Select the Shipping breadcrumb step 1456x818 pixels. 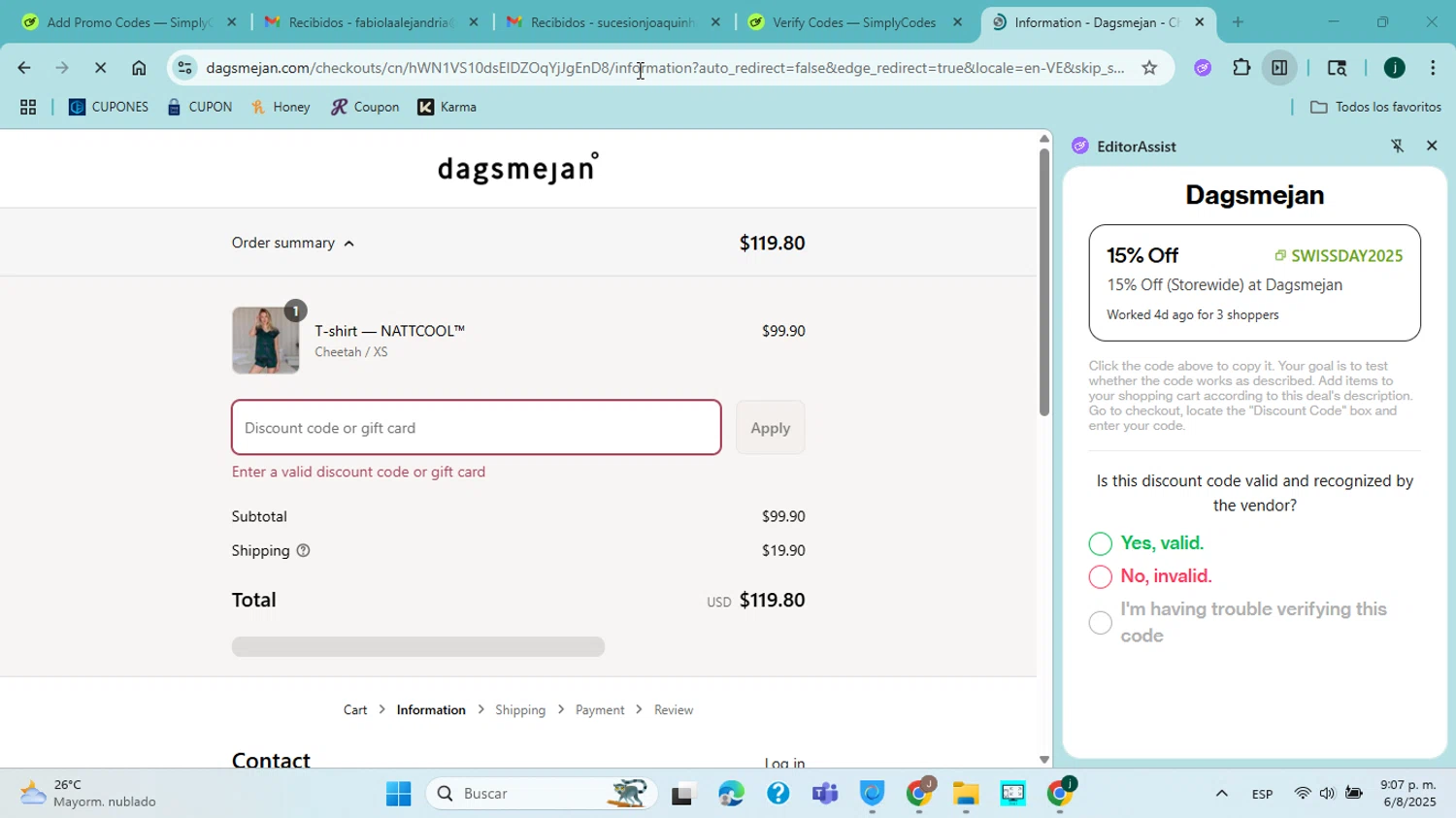click(520, 709)
